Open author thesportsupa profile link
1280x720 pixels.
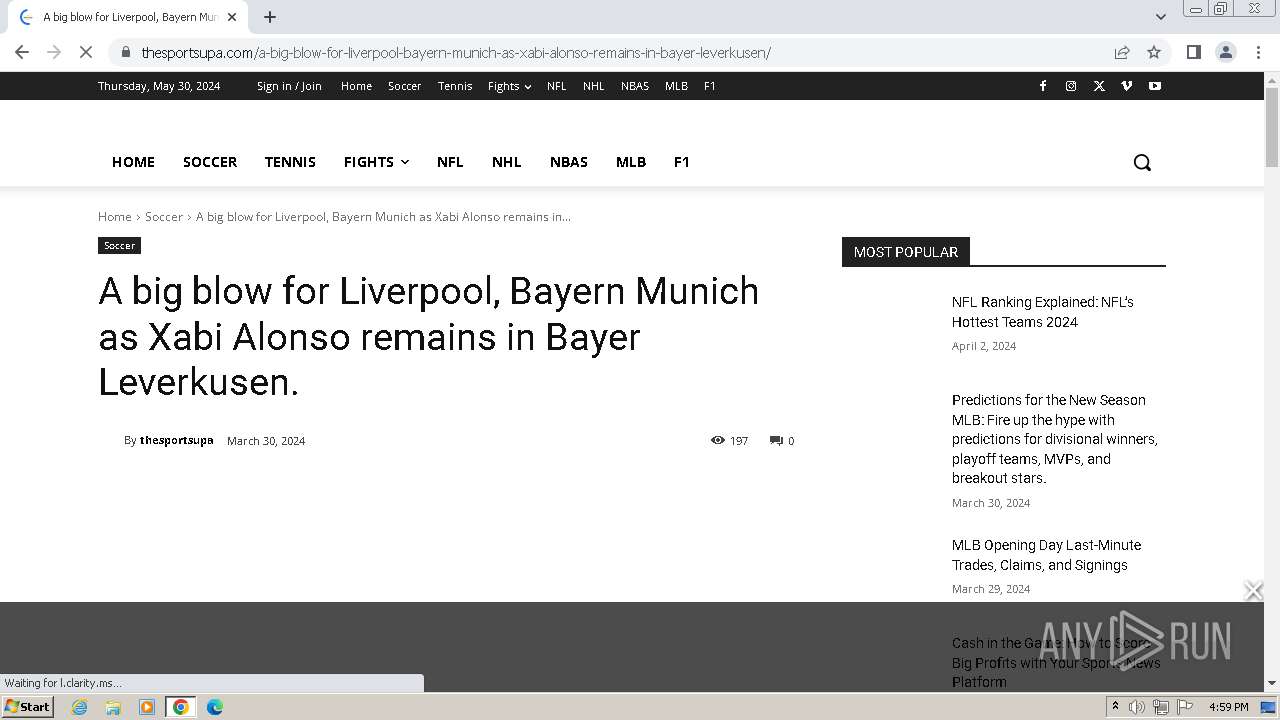[x=176, y=440]
